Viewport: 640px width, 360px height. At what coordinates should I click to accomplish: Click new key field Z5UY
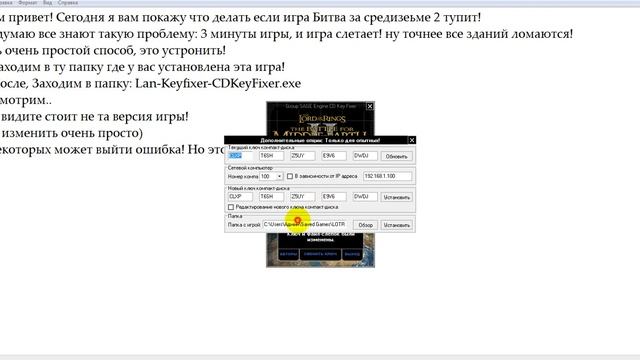pyautogui.click(x=302, y=196)
